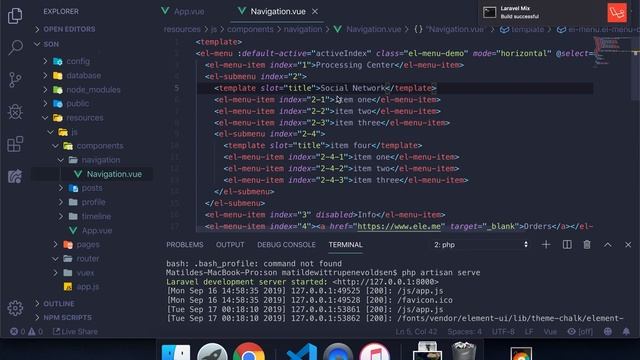Open the Debug view bug icon
The image size is (640, 360).
[x=15, y=111]
